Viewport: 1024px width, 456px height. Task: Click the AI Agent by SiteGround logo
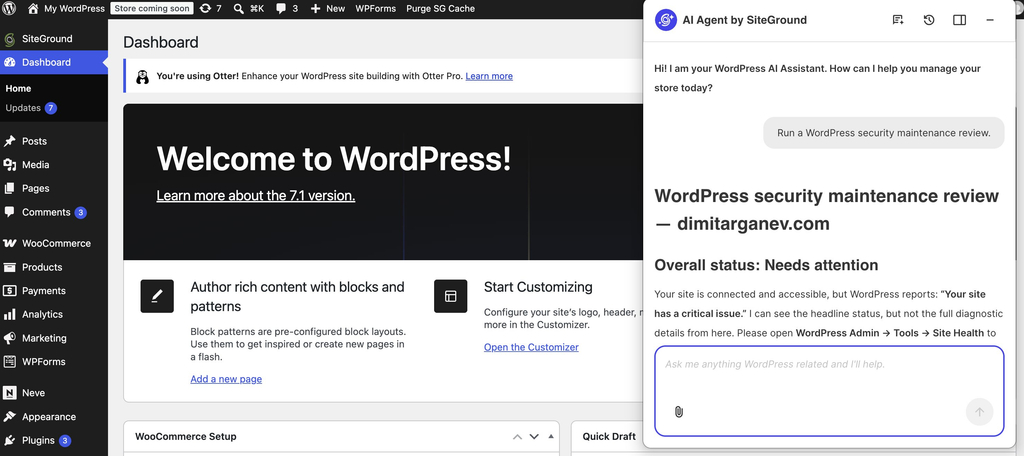tap(665, 20)
